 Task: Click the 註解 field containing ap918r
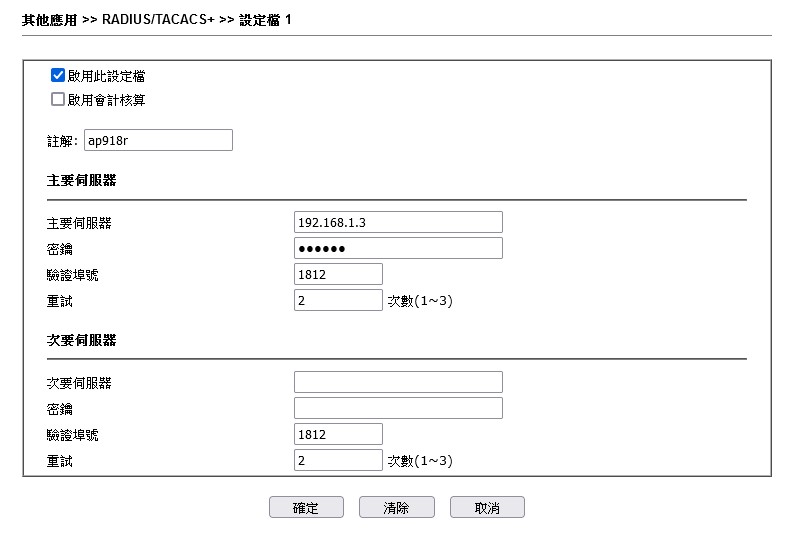click(x=158, y=140)
